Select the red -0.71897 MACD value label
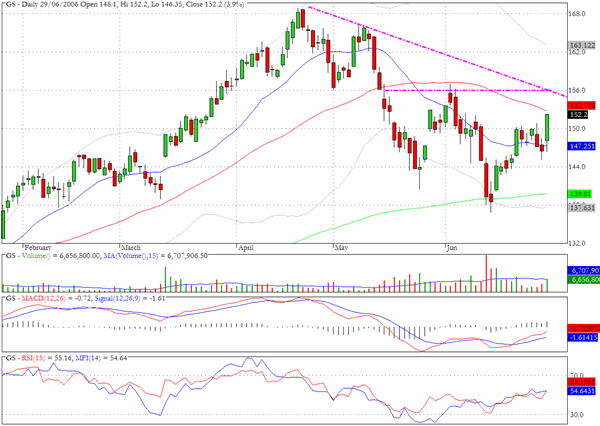The width and height of the screenshot is (600, 426). [584, 328]
